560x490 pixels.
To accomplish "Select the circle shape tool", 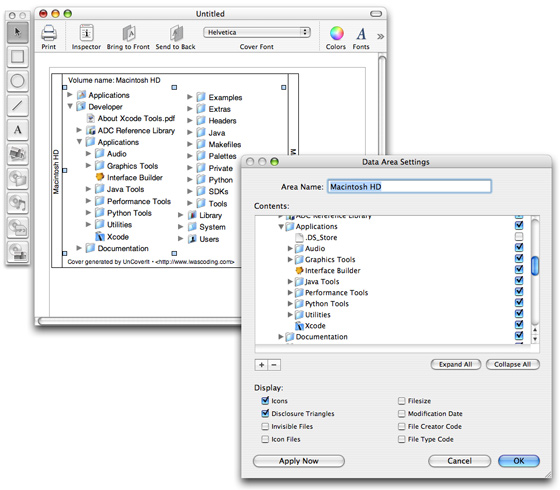I will pos(18,81).
